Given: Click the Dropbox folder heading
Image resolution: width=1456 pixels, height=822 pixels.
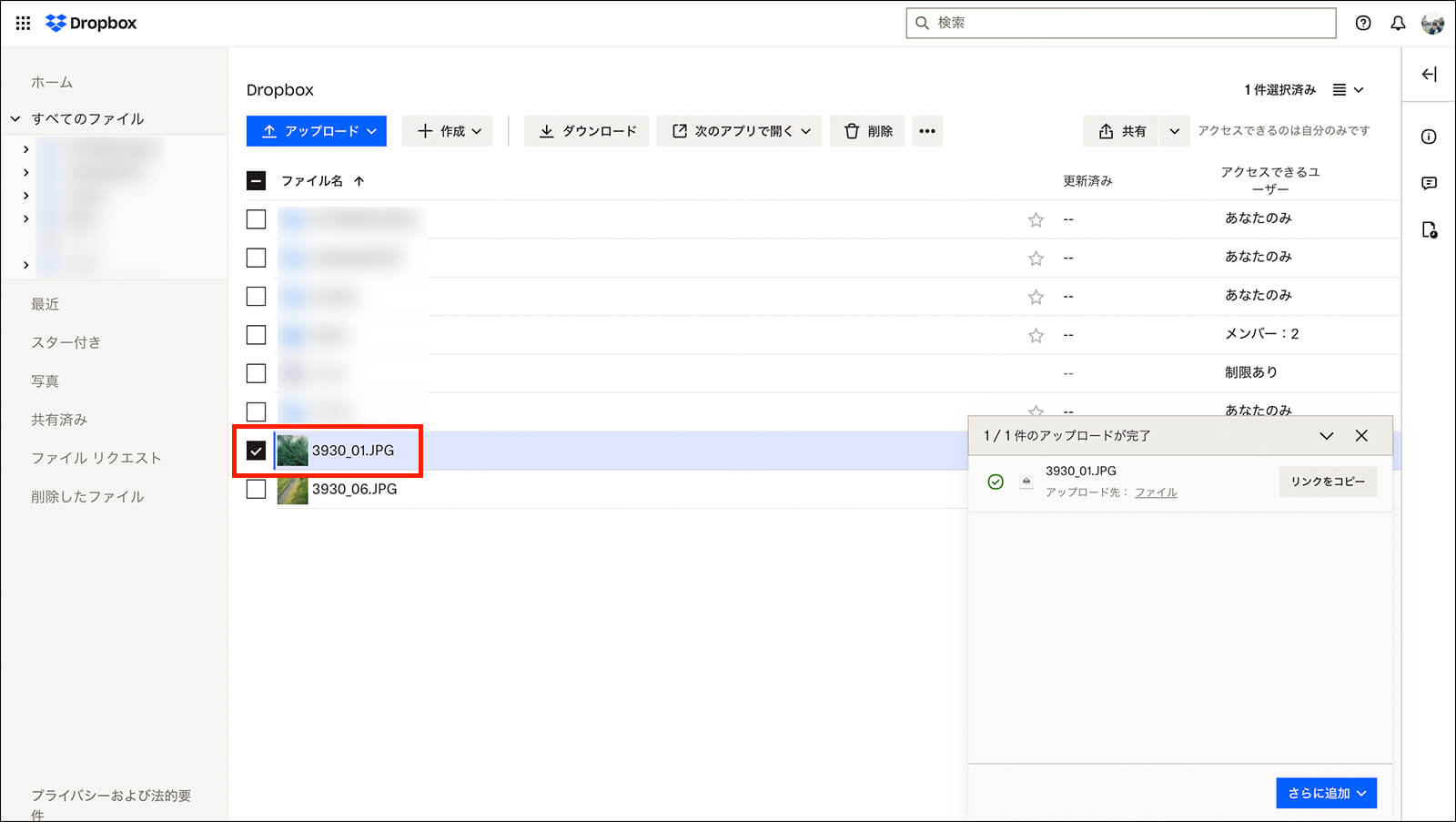Looking at the screenshot, I should pos(280,90).
